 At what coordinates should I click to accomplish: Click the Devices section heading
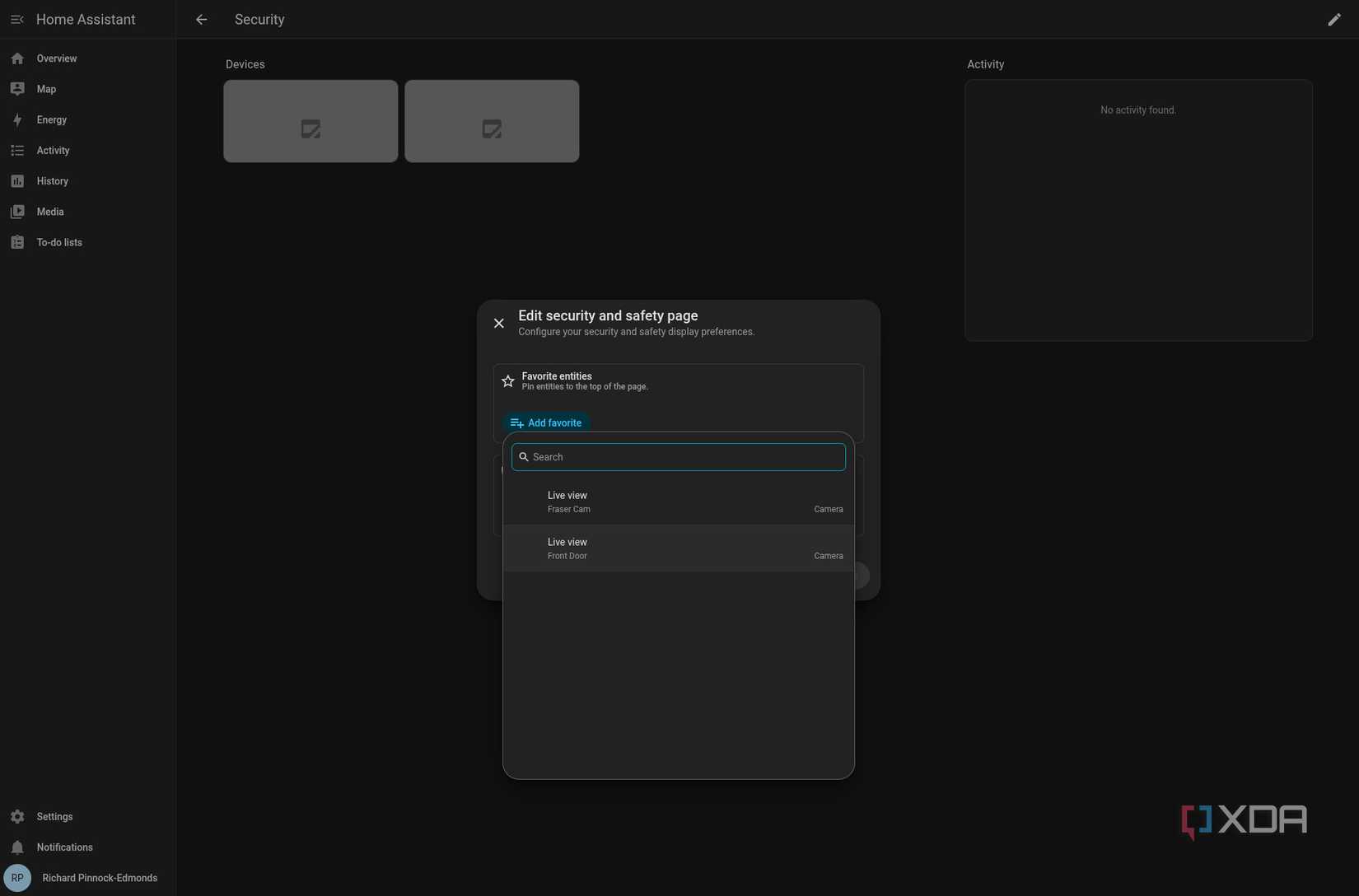click(245, 64)
